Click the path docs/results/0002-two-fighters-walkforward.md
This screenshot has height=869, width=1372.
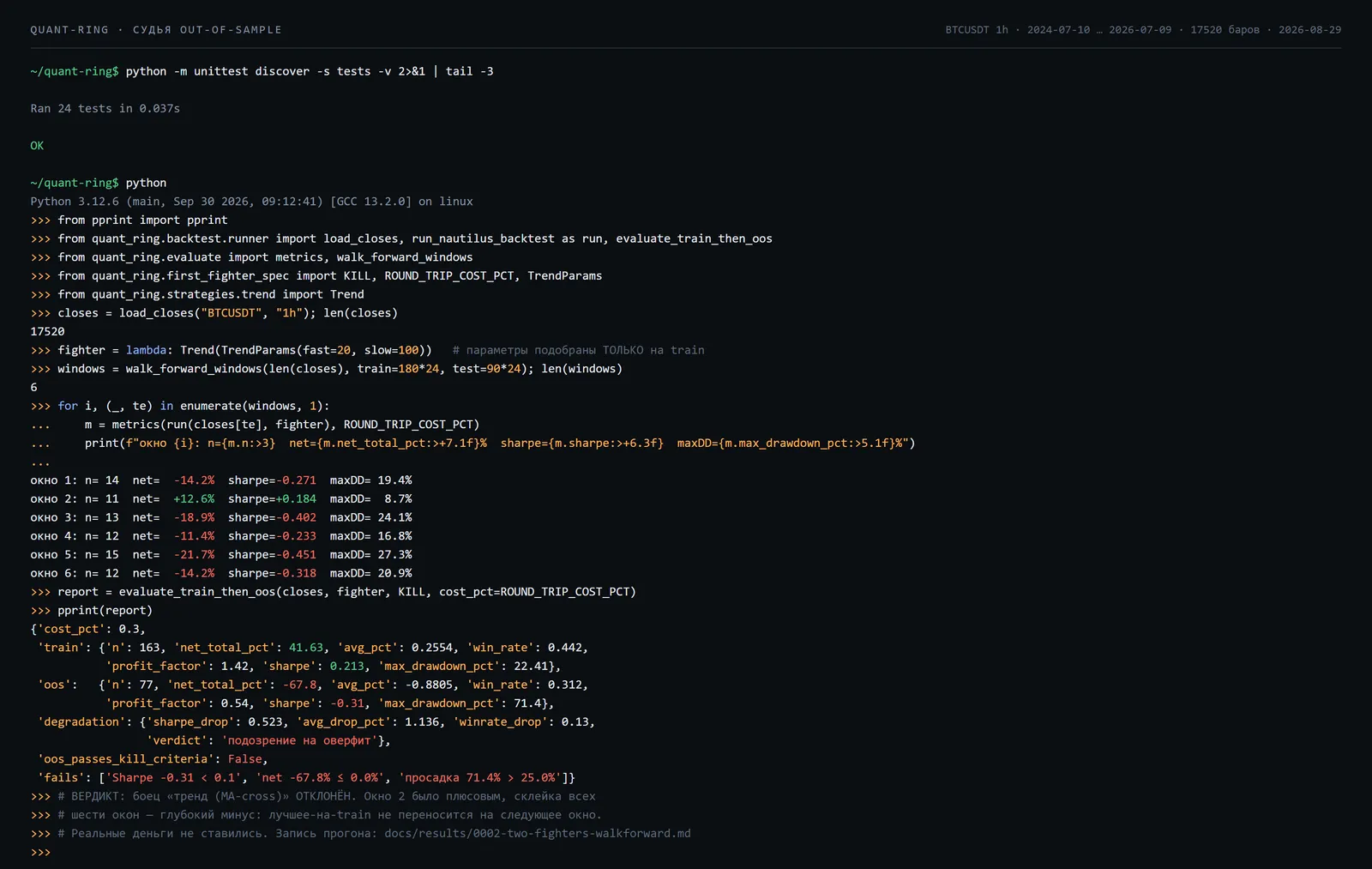click(x=537, y=834)
